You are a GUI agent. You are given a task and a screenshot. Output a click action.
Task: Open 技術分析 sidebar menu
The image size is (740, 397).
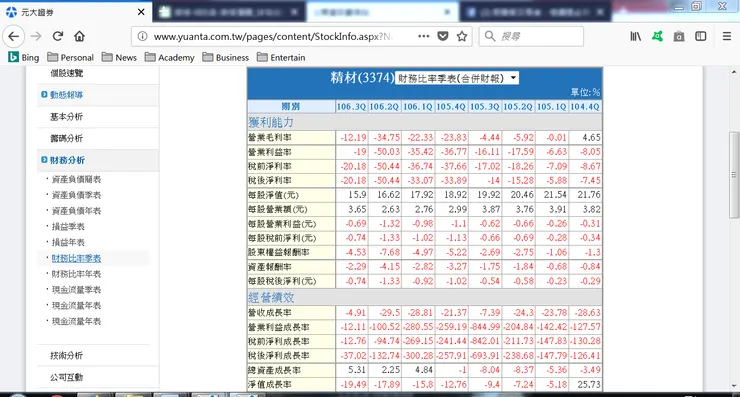[67, 355]
